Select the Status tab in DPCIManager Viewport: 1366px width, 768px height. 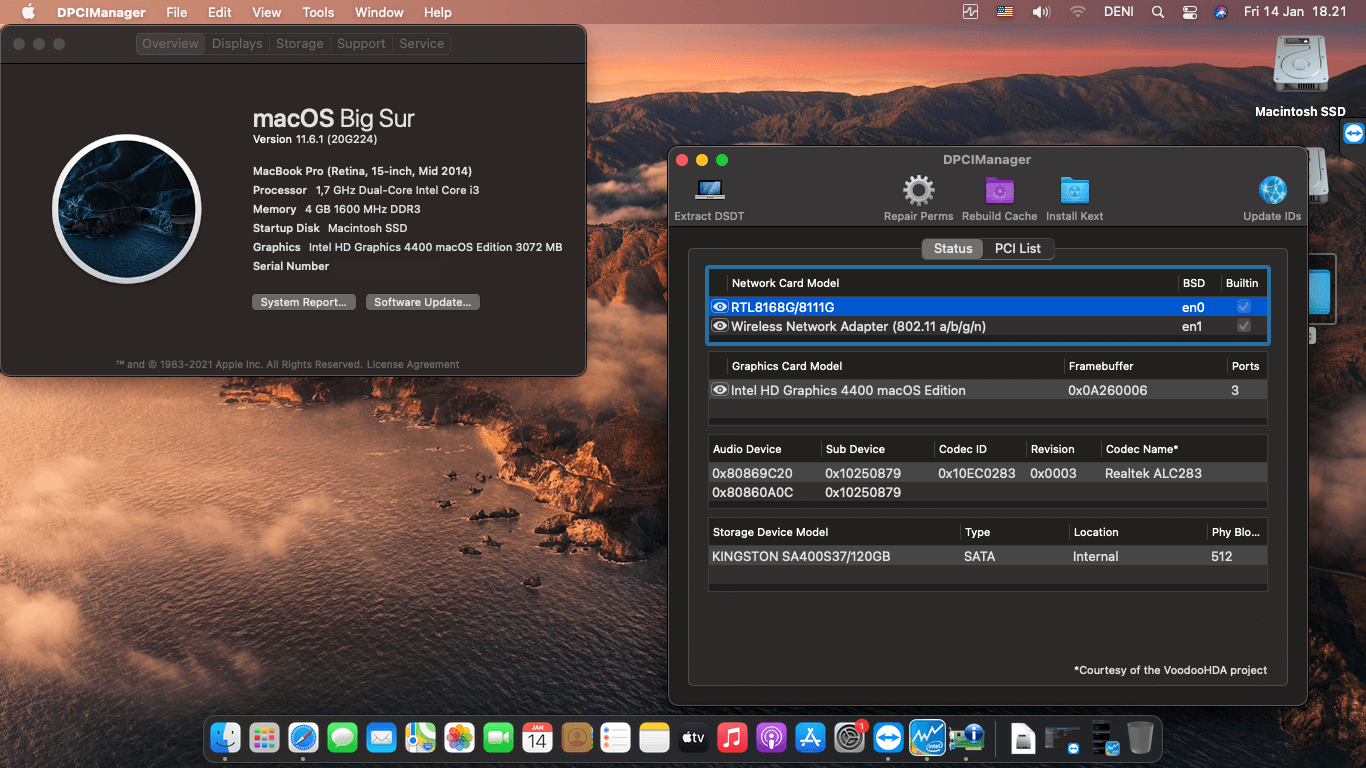(x=953, y=248)
